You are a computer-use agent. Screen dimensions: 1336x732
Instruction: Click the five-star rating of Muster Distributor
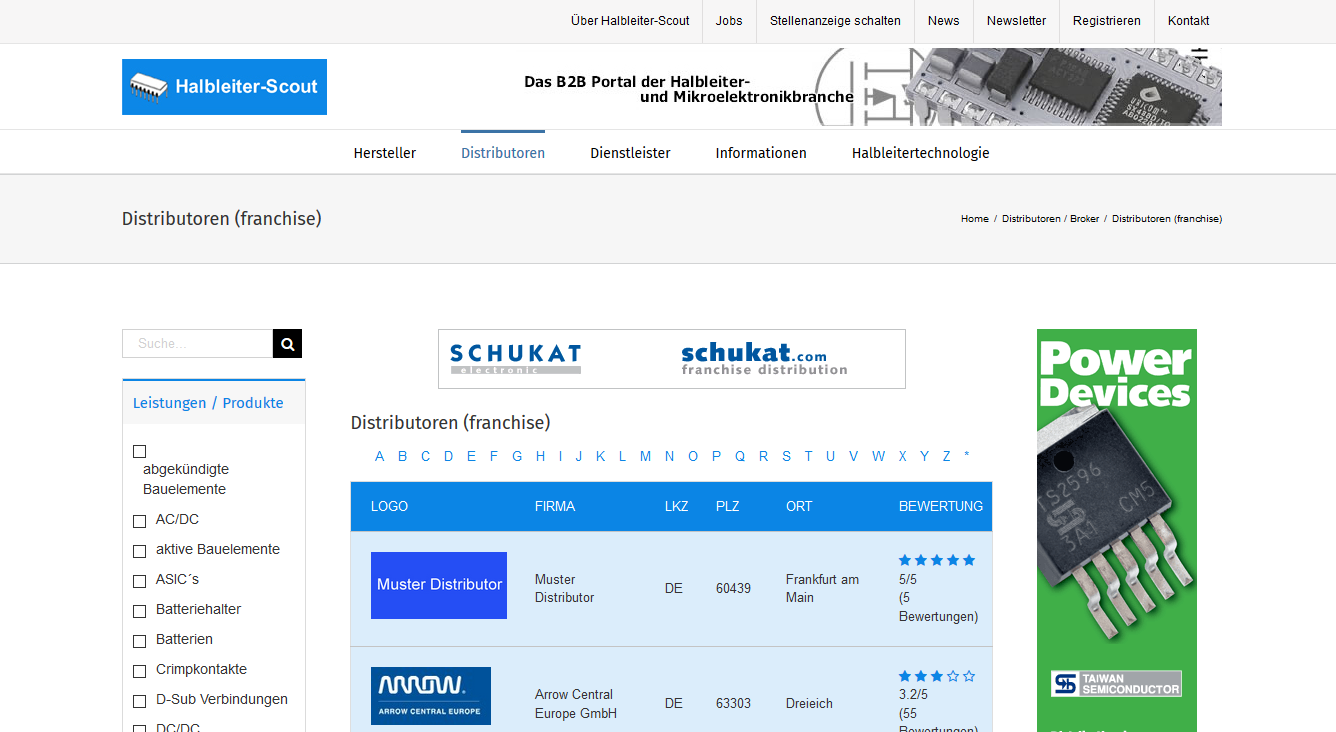click(937, 560)
